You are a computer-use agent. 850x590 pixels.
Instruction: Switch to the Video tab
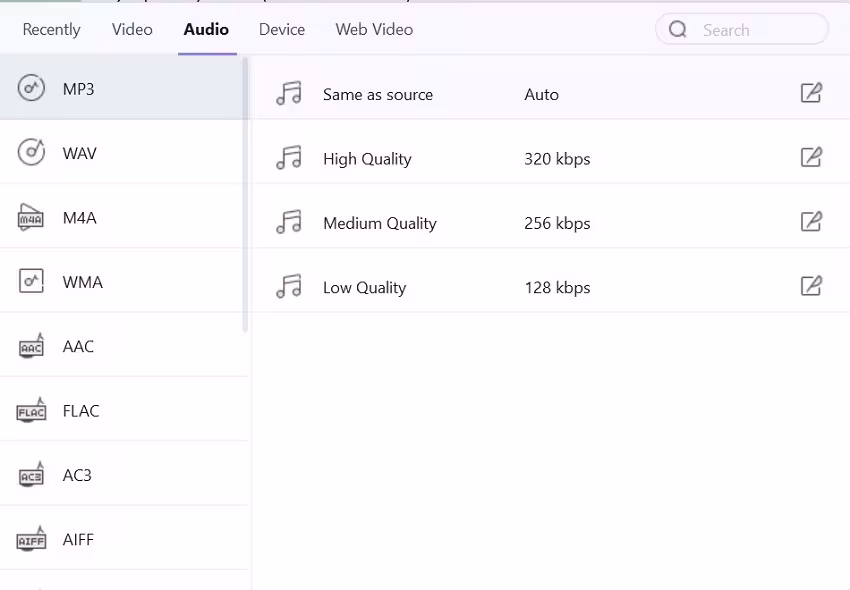click(x=132, y=30)
